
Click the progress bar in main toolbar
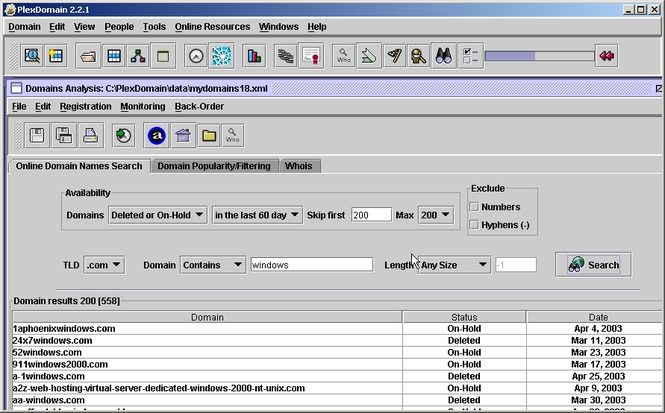[539, 56]
